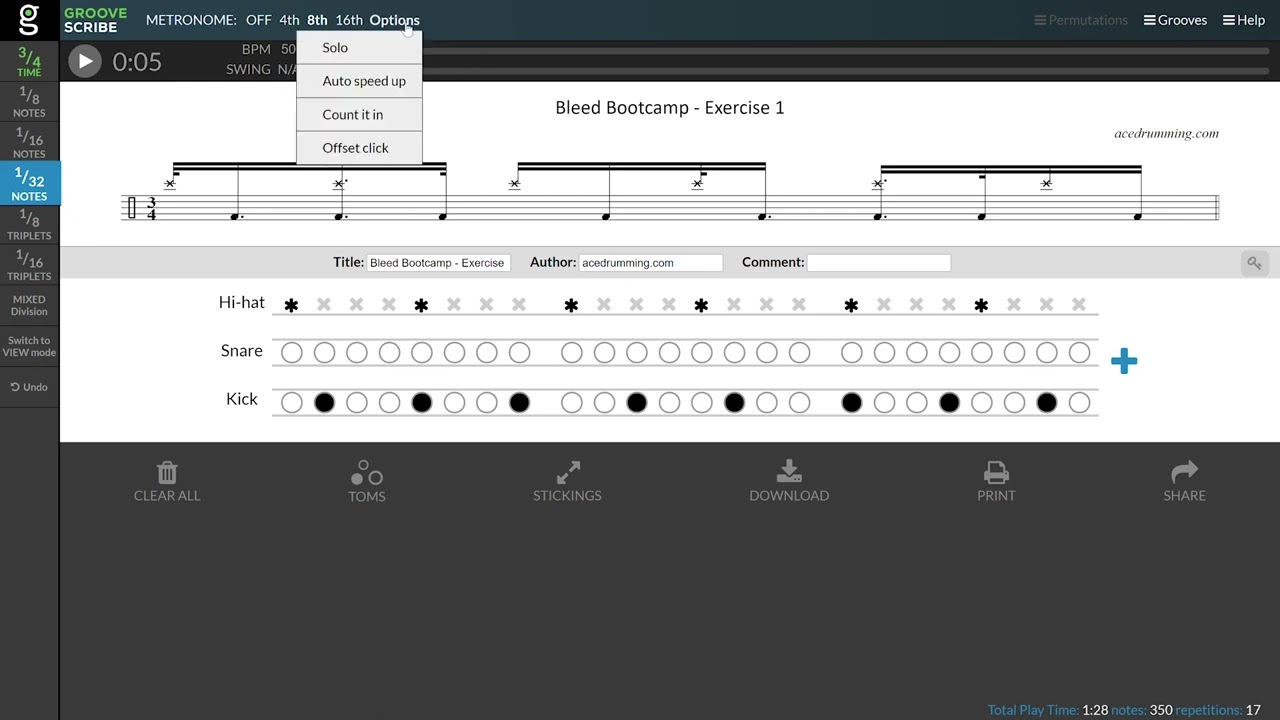Image resolution: width=1280 pixels, height=720 pixels.
Task: Set metronome to 4th notes
Action: [x=289, y=20]
